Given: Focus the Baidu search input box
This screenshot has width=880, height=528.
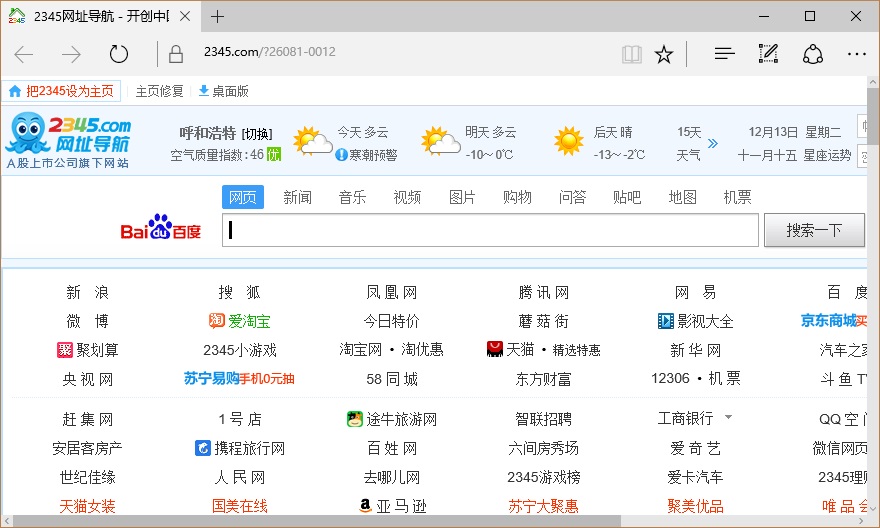Looking at the screenshot, I should (x=491, y=230).
